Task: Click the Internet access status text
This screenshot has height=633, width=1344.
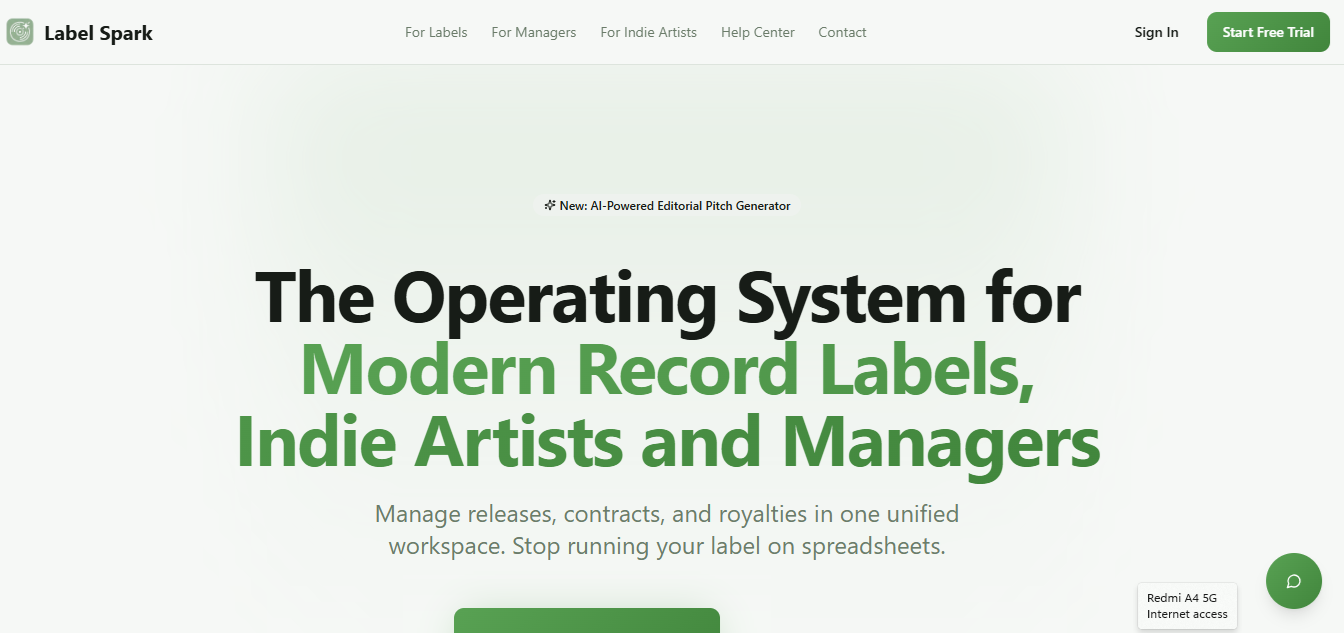Action: [x=1187, y=614]
